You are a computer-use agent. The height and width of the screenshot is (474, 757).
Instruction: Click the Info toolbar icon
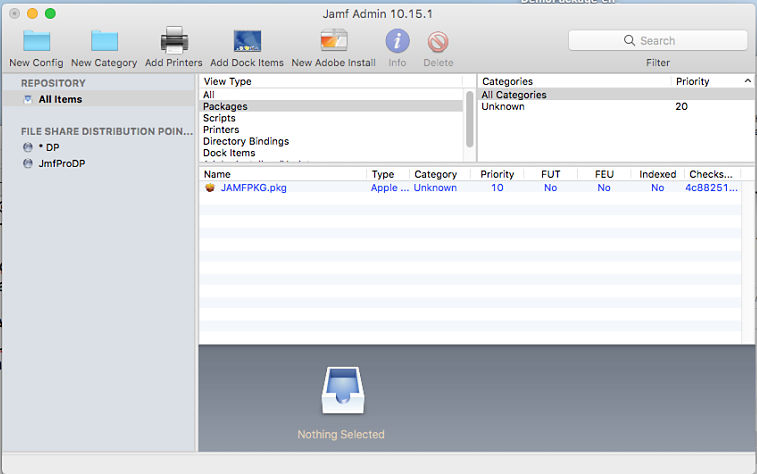[397, 41]
